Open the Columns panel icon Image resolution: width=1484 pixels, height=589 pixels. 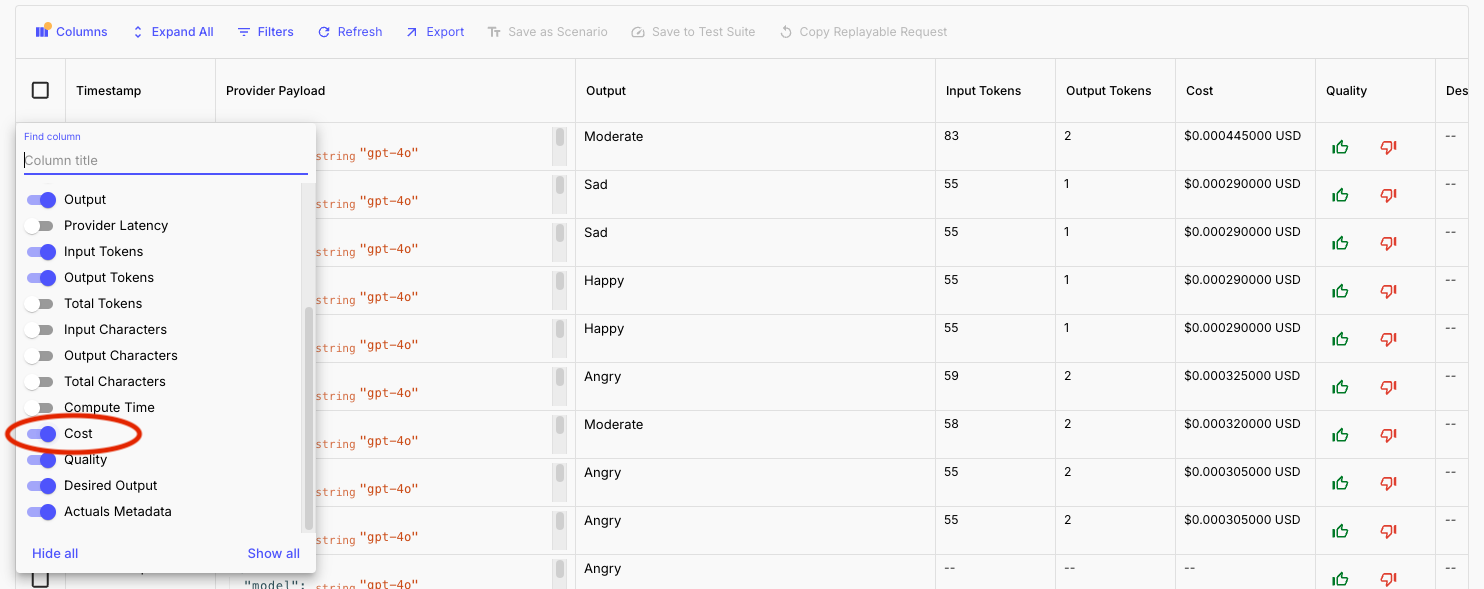(42, 32)
